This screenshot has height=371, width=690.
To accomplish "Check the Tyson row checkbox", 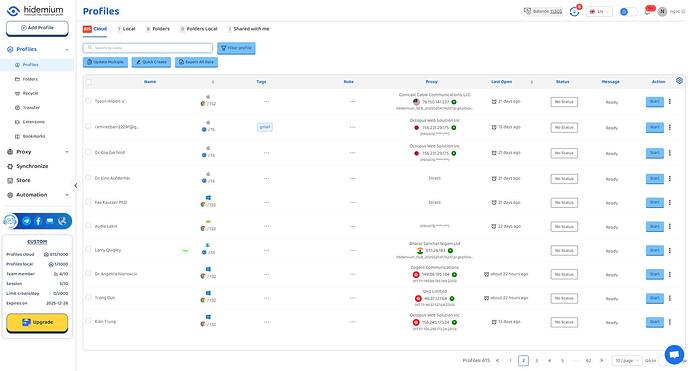I will (88, 101).
